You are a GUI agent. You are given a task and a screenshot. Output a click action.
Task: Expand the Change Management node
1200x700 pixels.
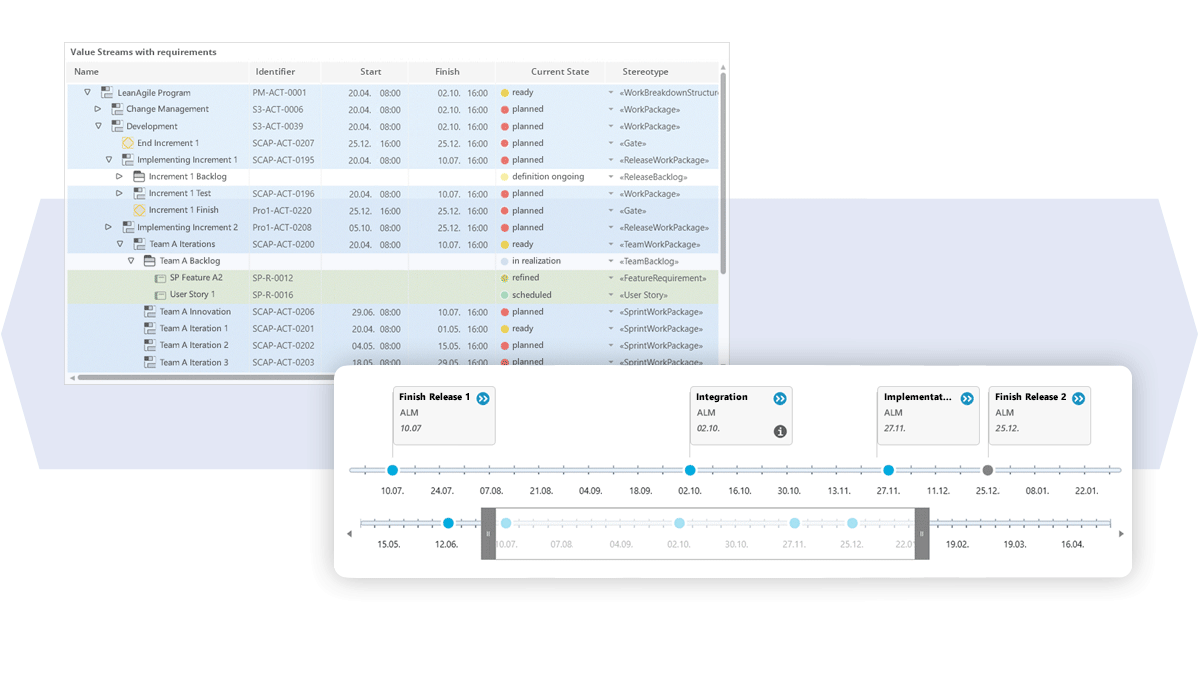click(98, 109)
